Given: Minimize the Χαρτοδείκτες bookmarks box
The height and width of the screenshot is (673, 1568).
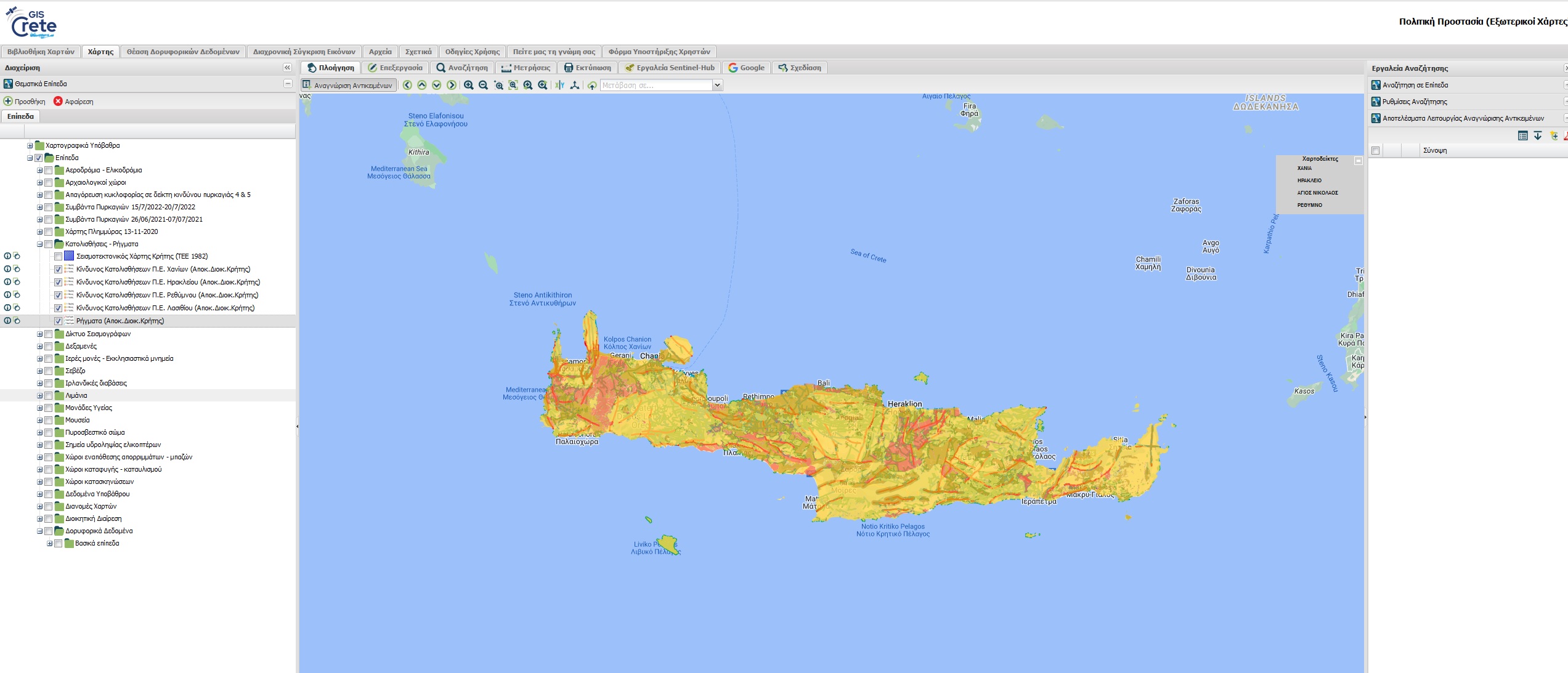Looking at the screenshot, I should [1359, 160].
